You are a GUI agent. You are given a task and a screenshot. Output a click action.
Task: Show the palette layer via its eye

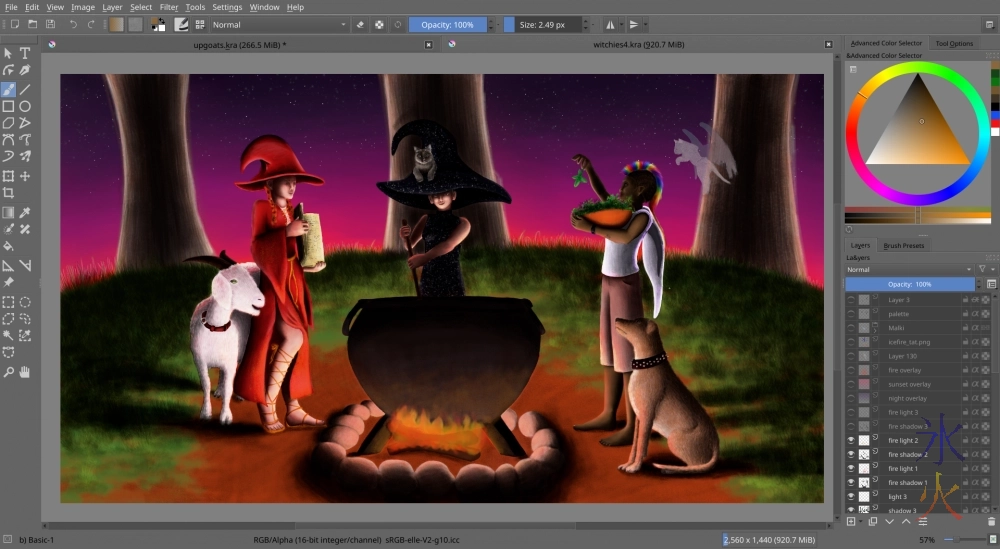point(852,314)
